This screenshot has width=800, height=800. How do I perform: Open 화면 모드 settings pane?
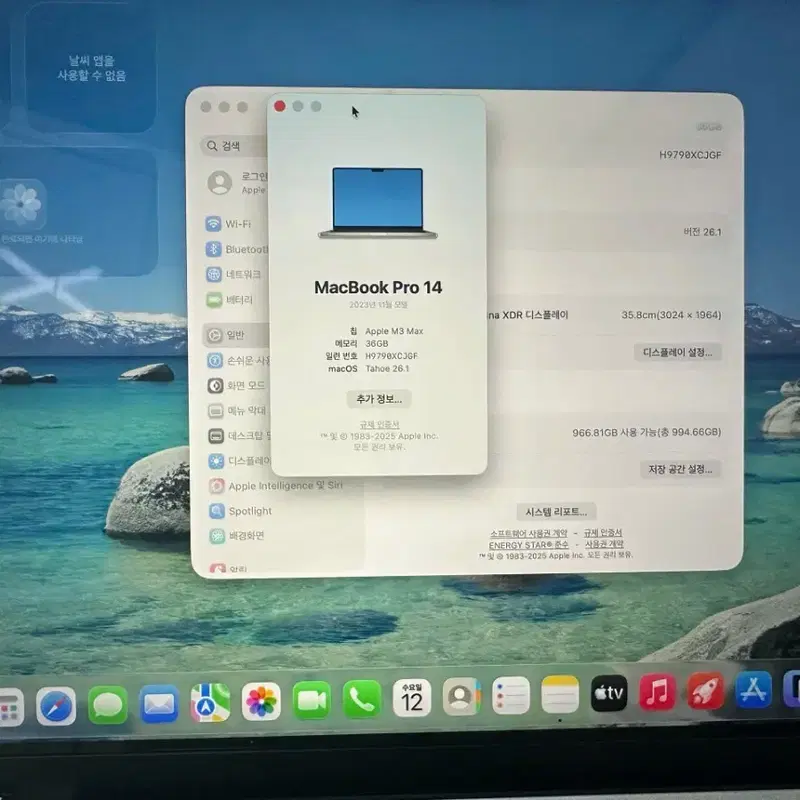coord(236,385)
